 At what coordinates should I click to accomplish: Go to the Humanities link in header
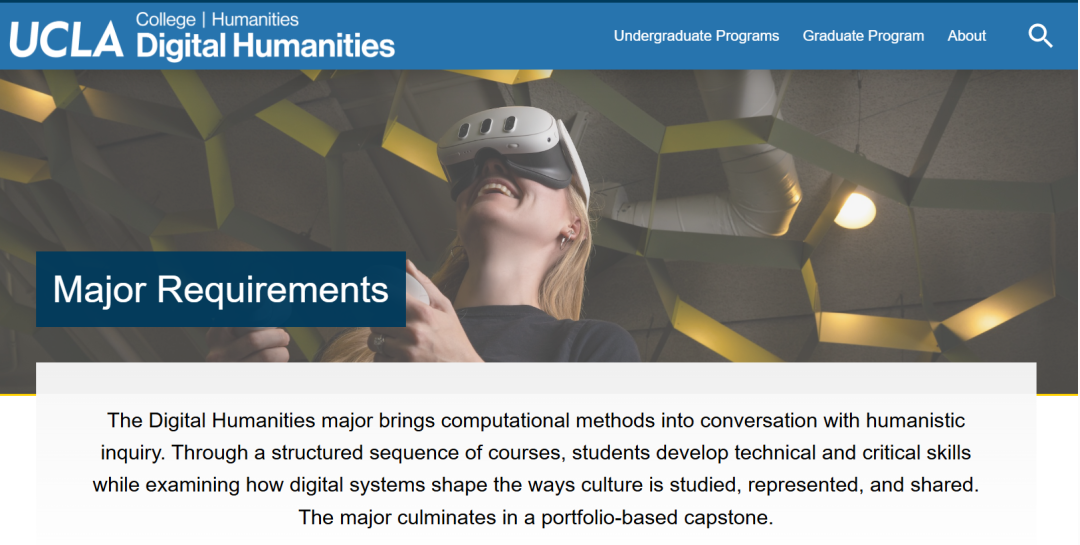[x=255, y=19]
